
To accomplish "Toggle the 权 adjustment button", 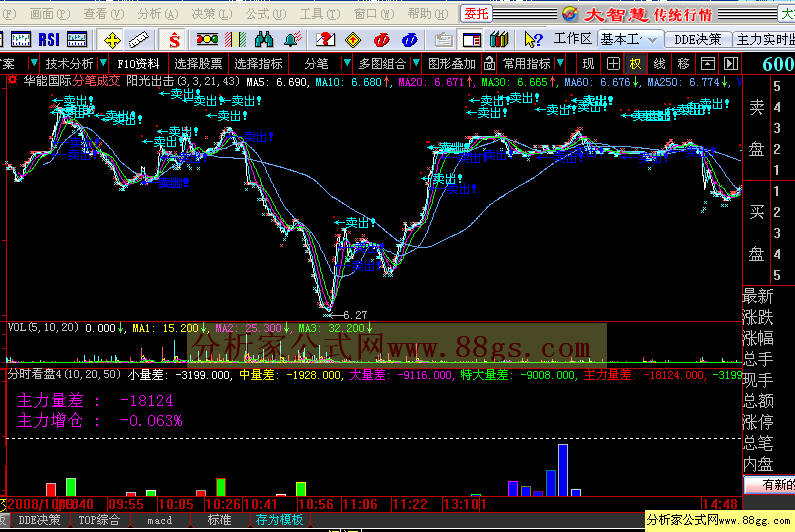I will pos(635,63).
